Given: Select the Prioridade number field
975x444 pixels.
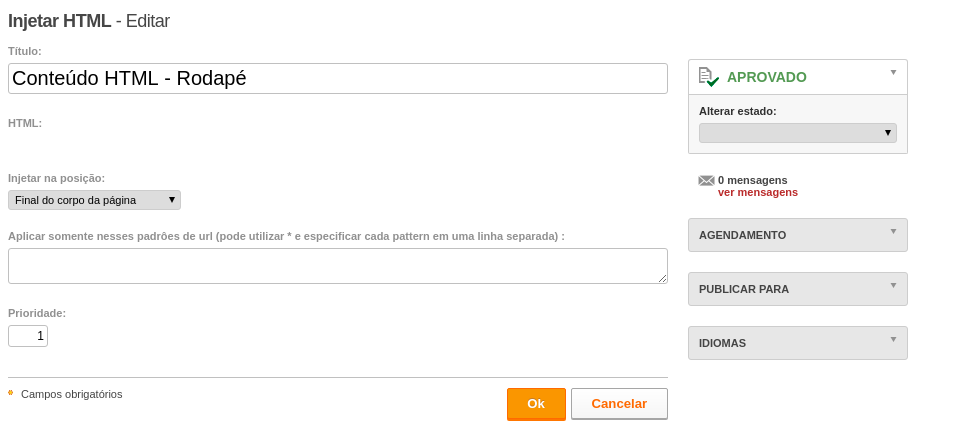Looking at the screenshot, I should tap(28, 336).
